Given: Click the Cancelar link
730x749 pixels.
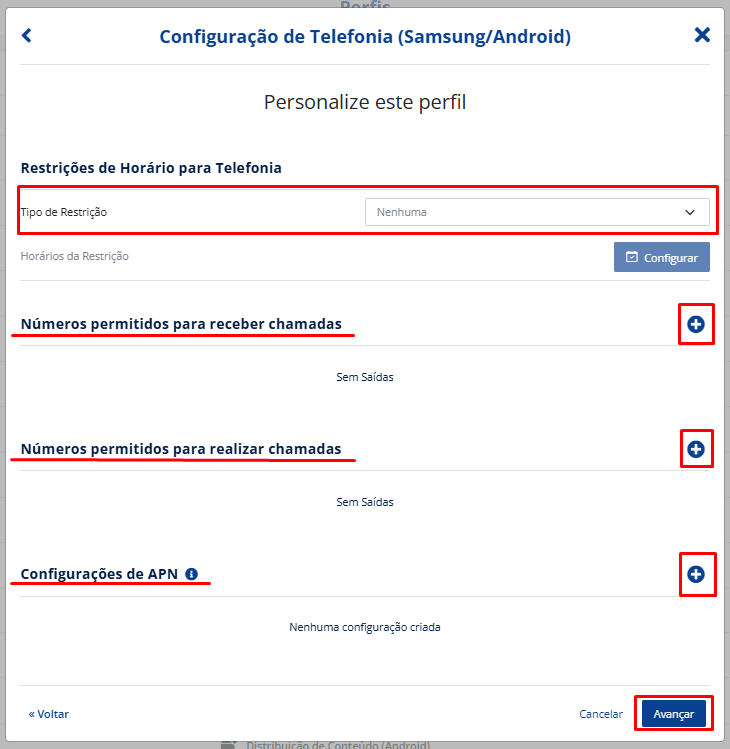Looking at the screenshot, I should [x=601, y=714].
